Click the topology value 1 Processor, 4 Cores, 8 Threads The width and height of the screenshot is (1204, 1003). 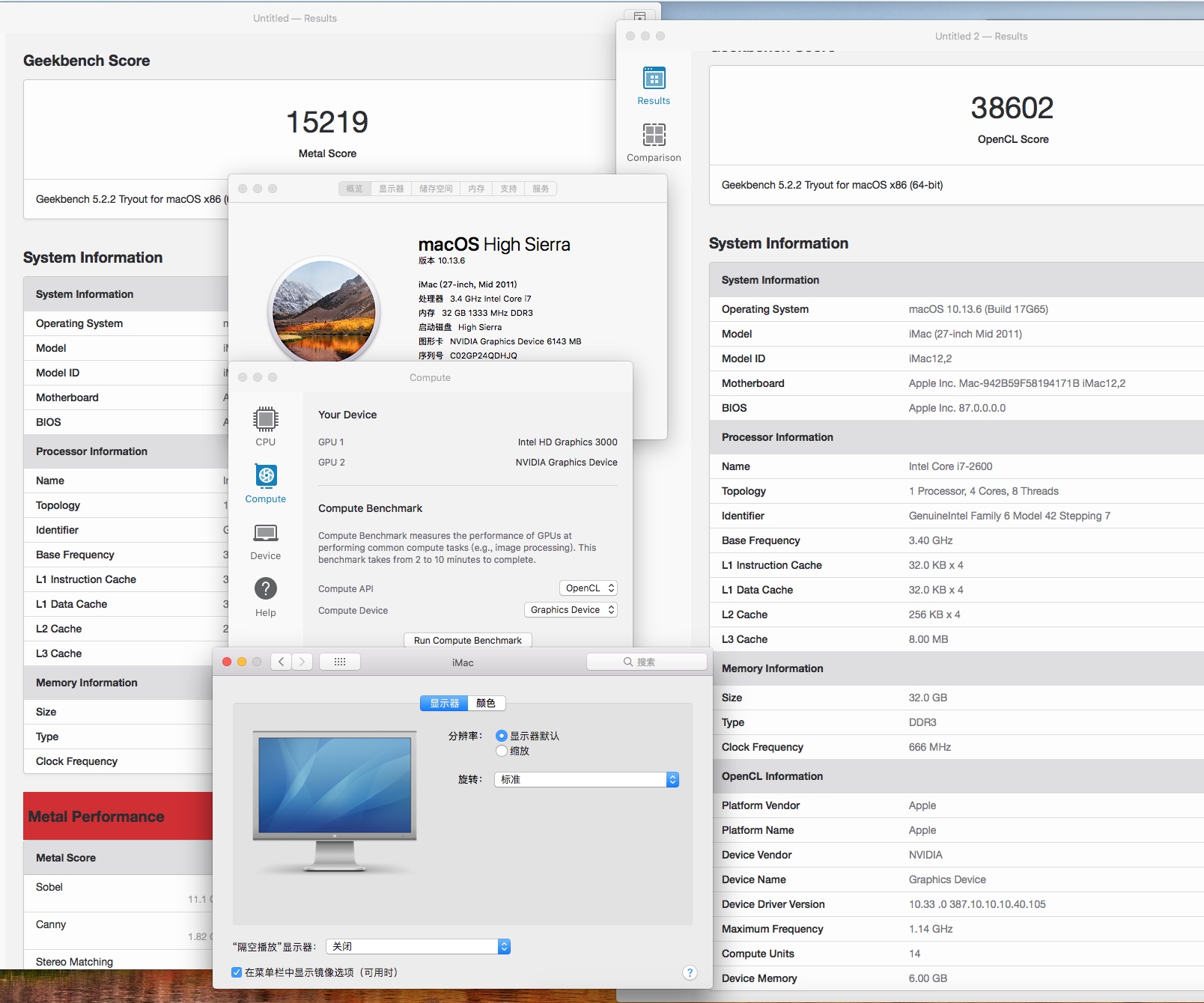click(984, 491)
